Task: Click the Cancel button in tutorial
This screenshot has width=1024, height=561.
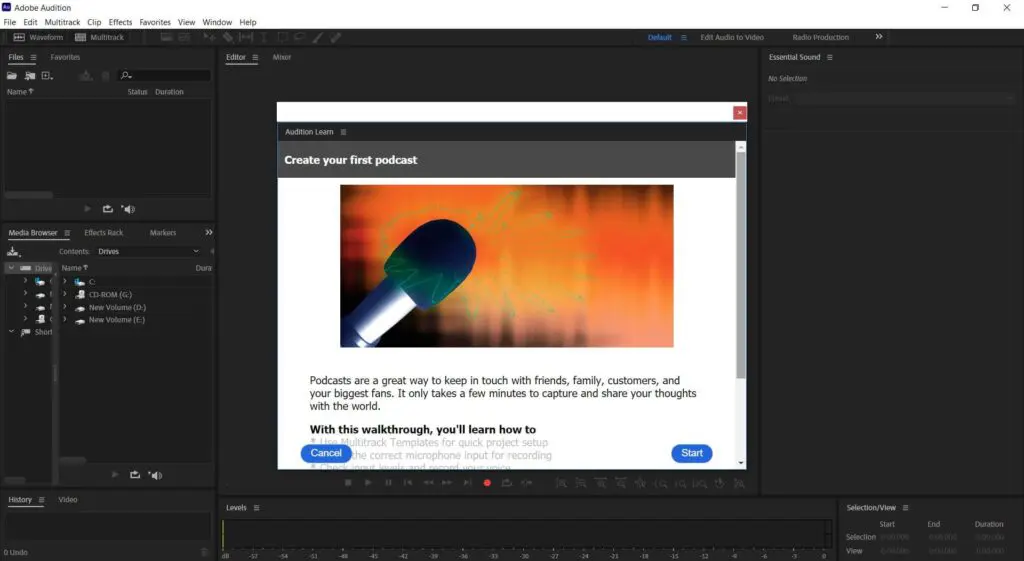Action: click(x=326, y=453)
